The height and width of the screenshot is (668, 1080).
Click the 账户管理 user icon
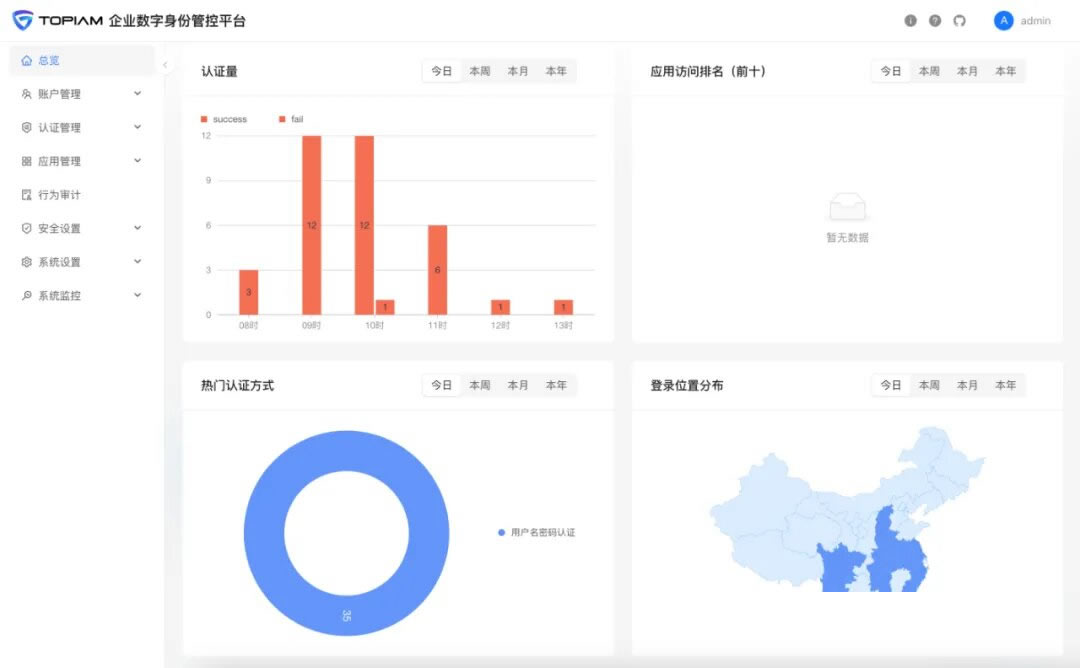(x=26, y=94)
